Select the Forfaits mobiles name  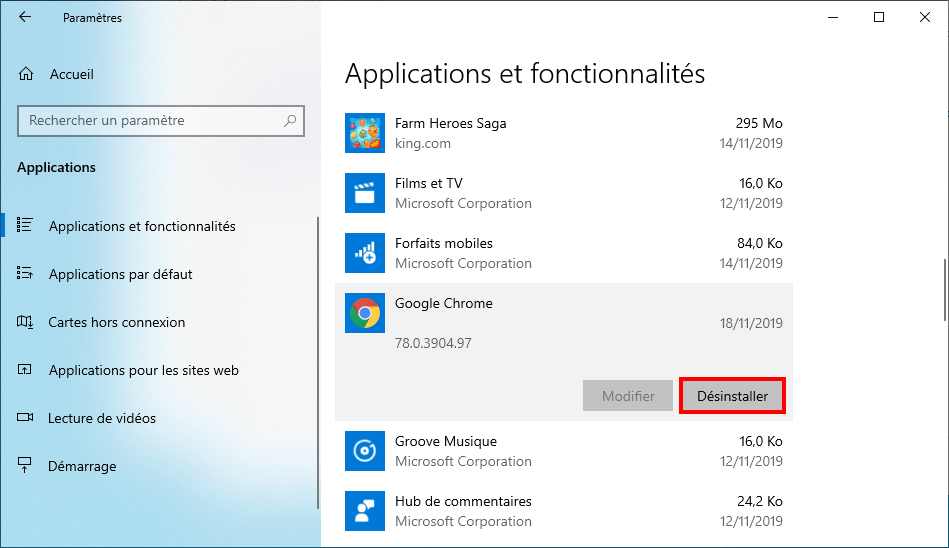click(444, 243)
